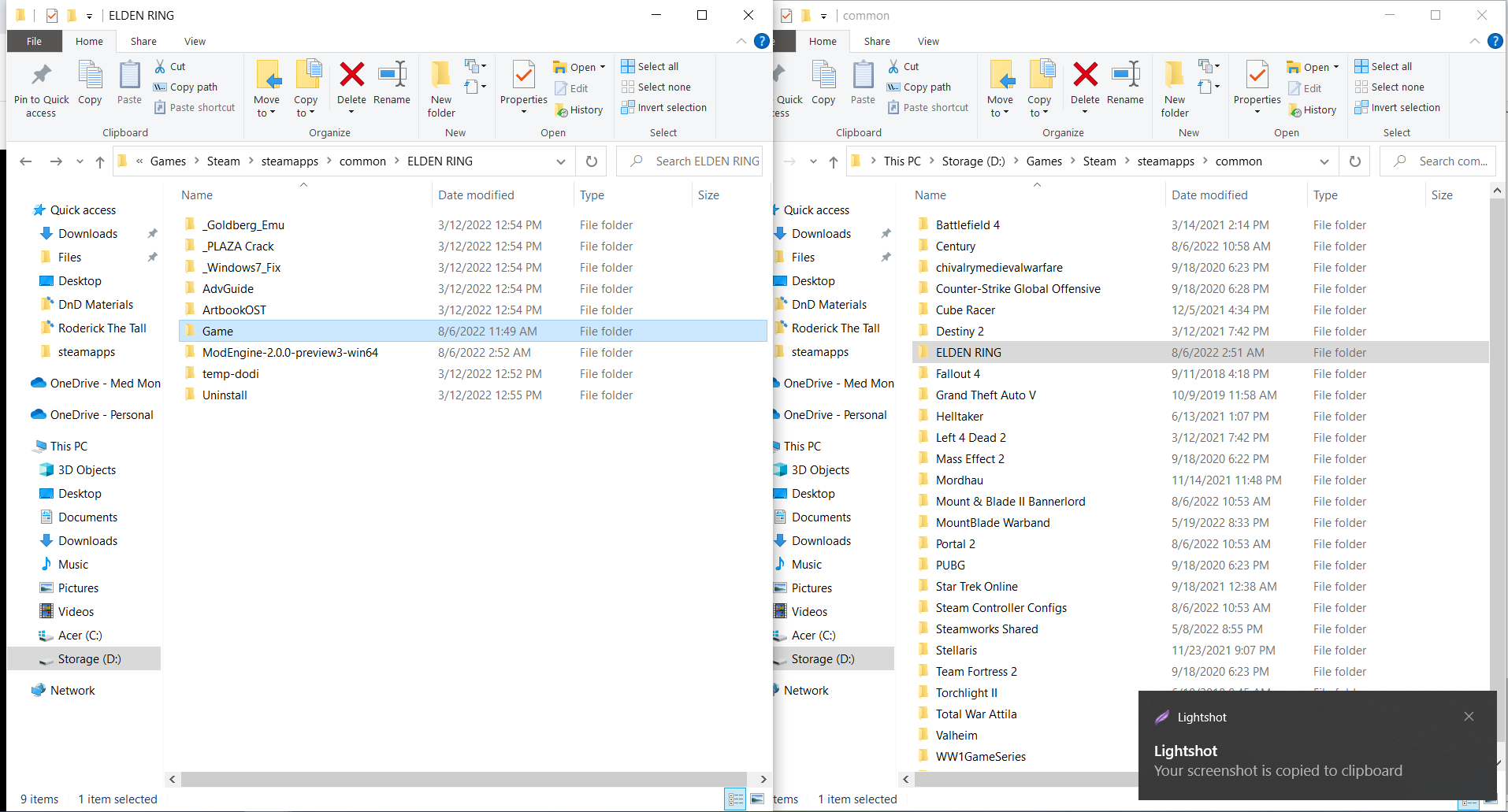Create New folder in ELDEN RING window

[441, 89]
